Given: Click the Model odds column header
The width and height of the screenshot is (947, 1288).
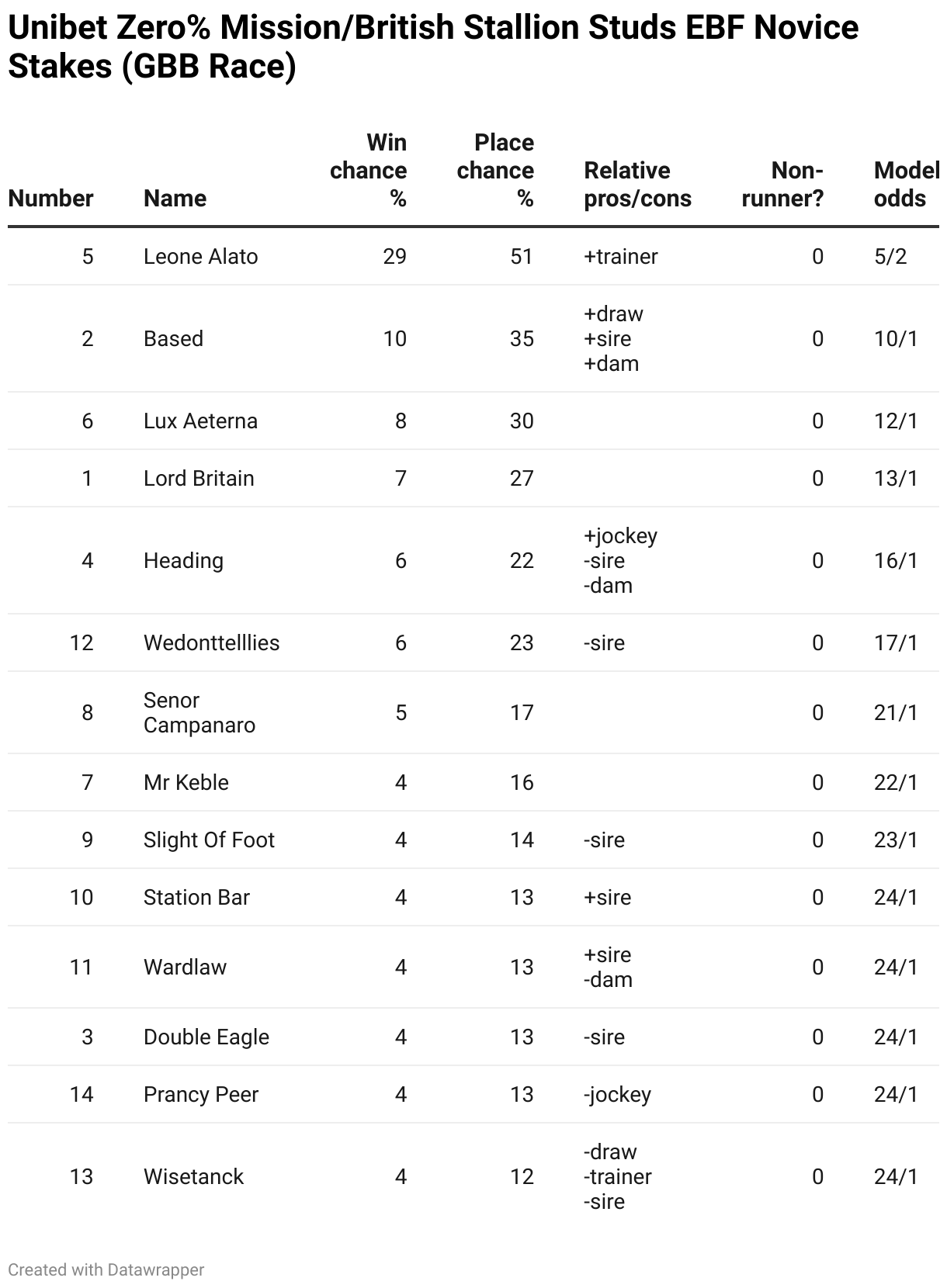Looking at the screenshot, I should tap(906, 185).
